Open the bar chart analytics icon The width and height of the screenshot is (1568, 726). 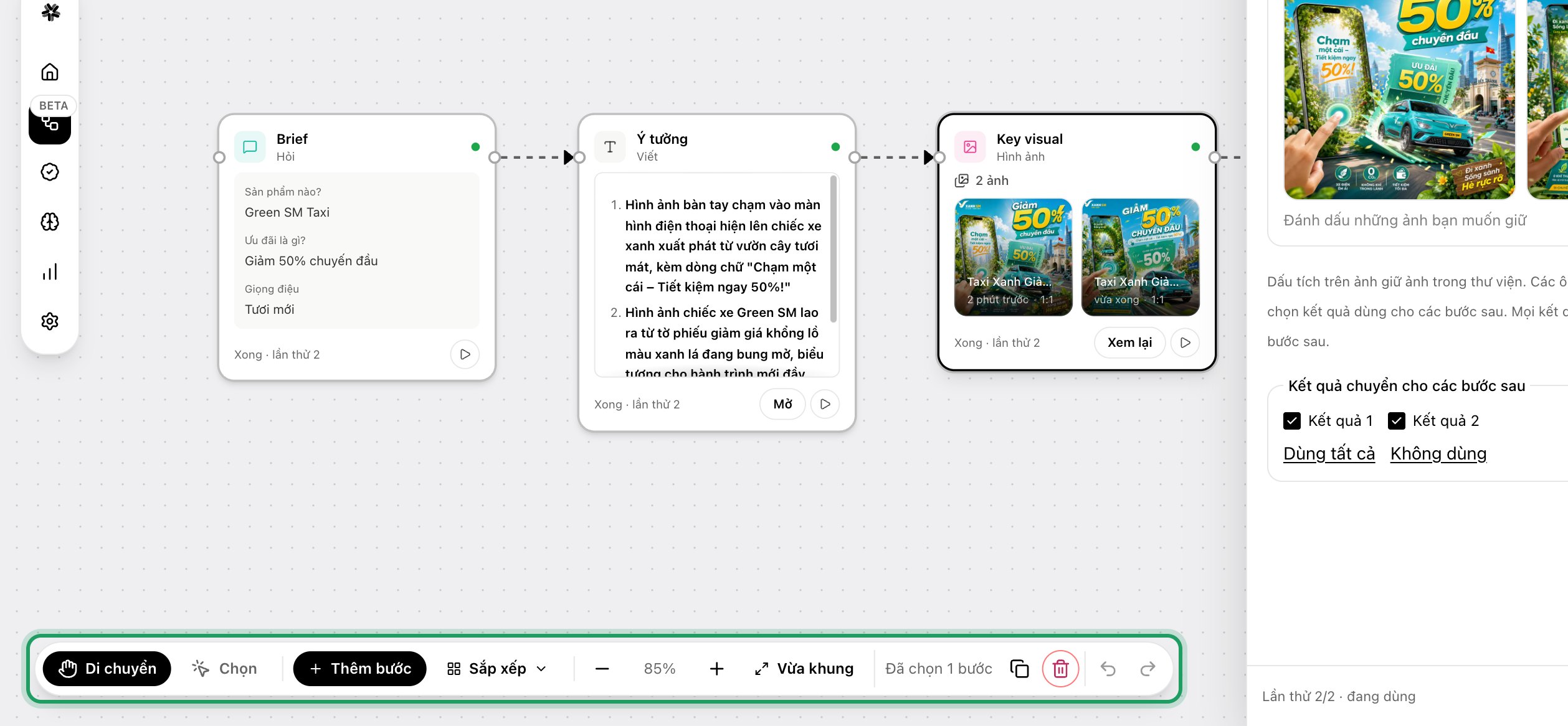pos(50,271)
